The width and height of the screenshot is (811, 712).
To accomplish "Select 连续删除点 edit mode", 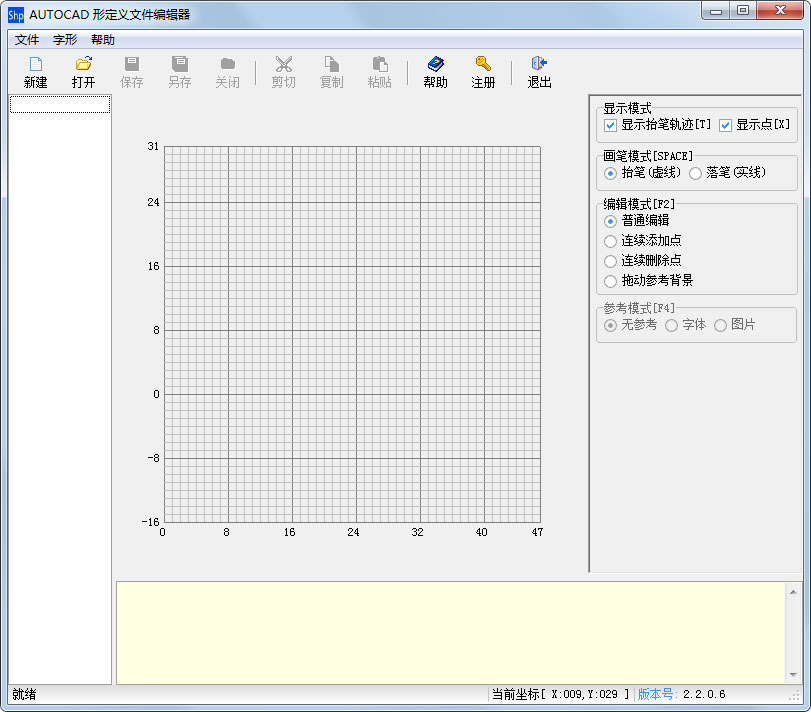I will pos(610,261).
